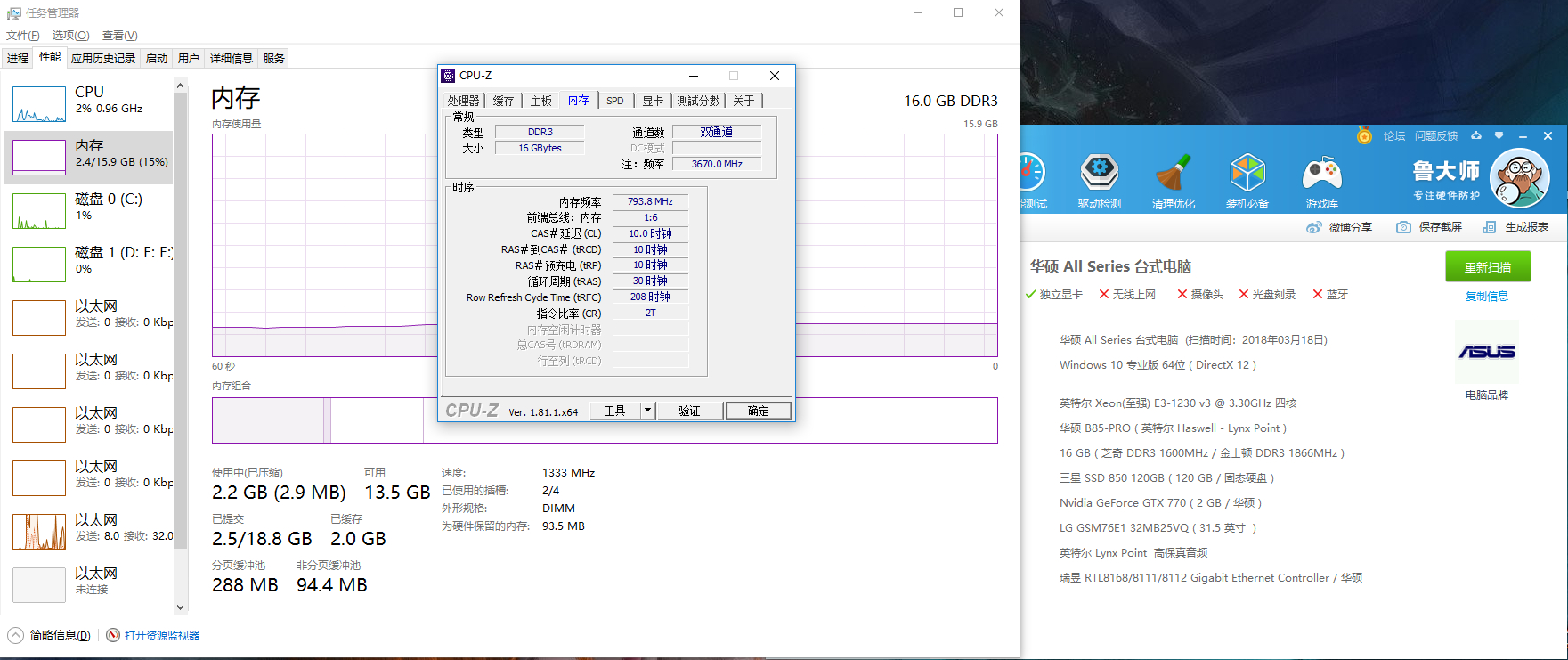The image size is (1568, 660).
Task: Select the 内存 memory item in sidebar
Action: pos(89,157)
